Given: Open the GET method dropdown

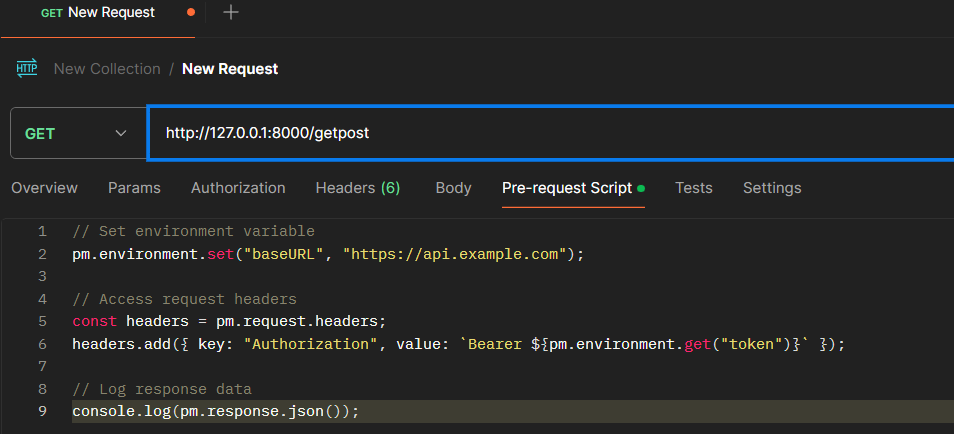Looking at the screenshot, I should [x=78, y=133].
